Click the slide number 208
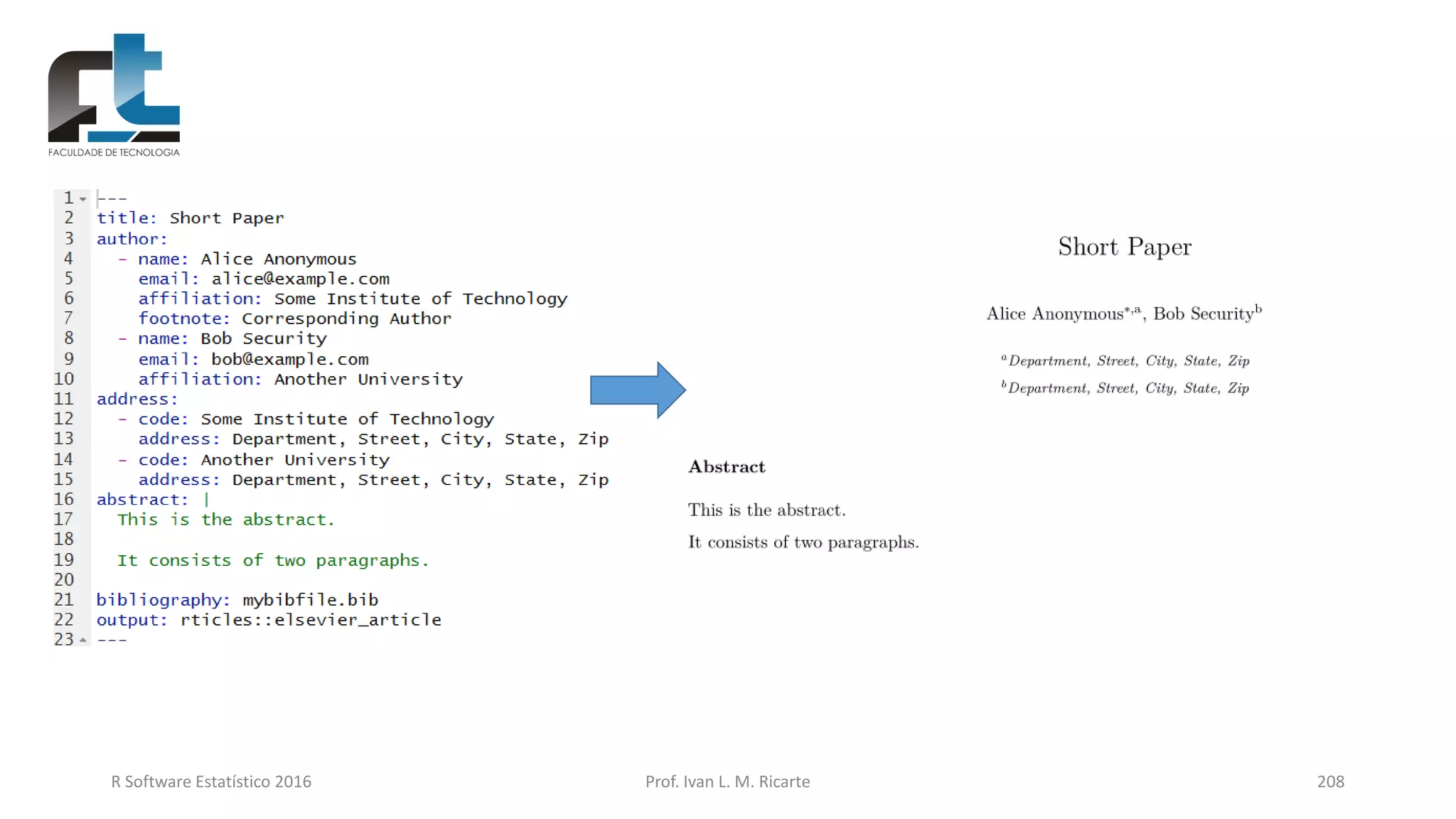 [1330, 781]
